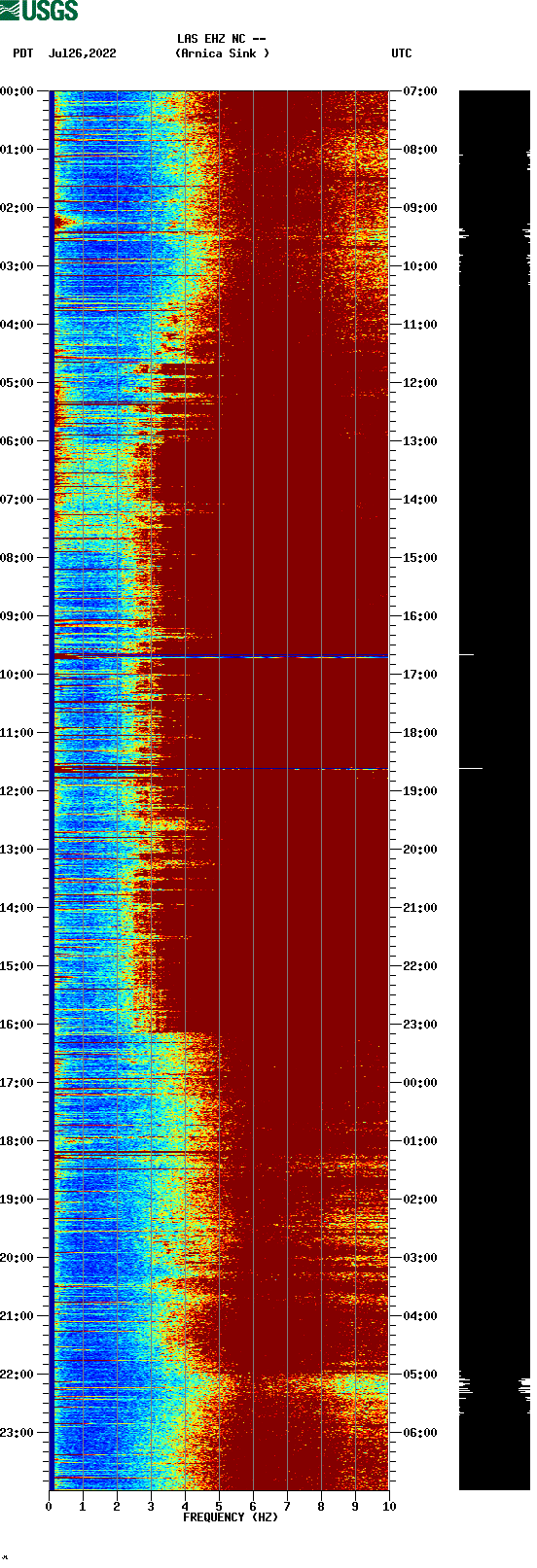This screenshot has width=537, height=1568.
Task: Click the 09:00 UTC label on right axis
Action: (420, 208)
